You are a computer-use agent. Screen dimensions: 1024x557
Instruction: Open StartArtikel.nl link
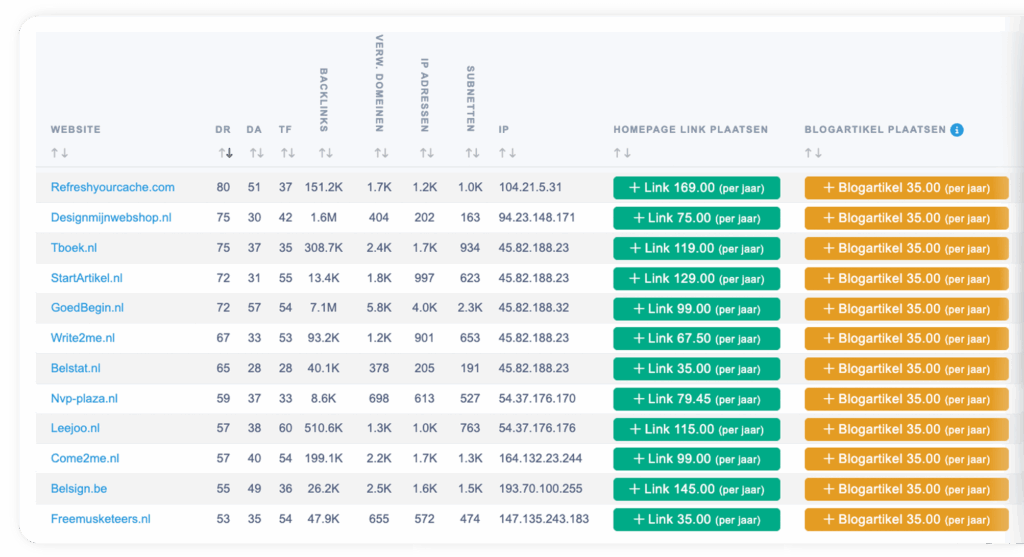[x=86, y=278]
